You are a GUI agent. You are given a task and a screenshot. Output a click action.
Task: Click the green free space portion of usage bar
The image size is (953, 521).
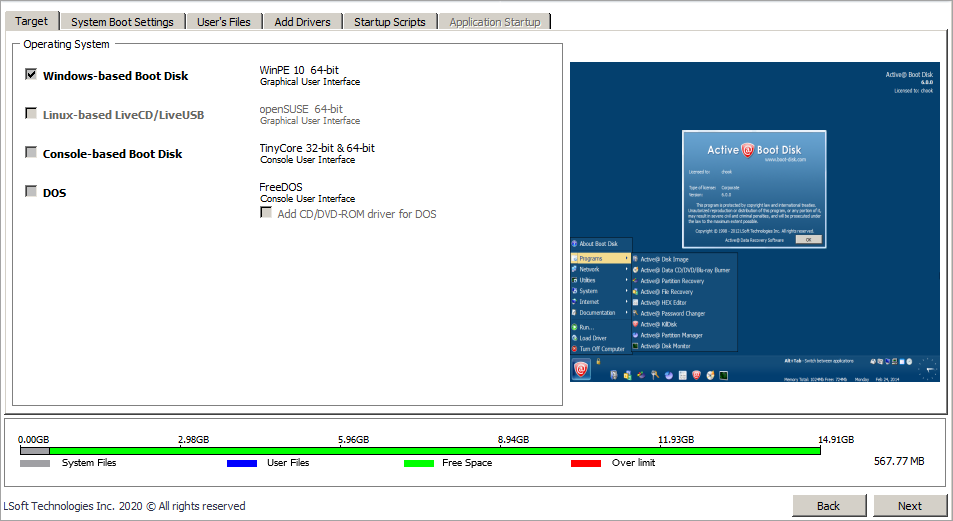[435, 451]
